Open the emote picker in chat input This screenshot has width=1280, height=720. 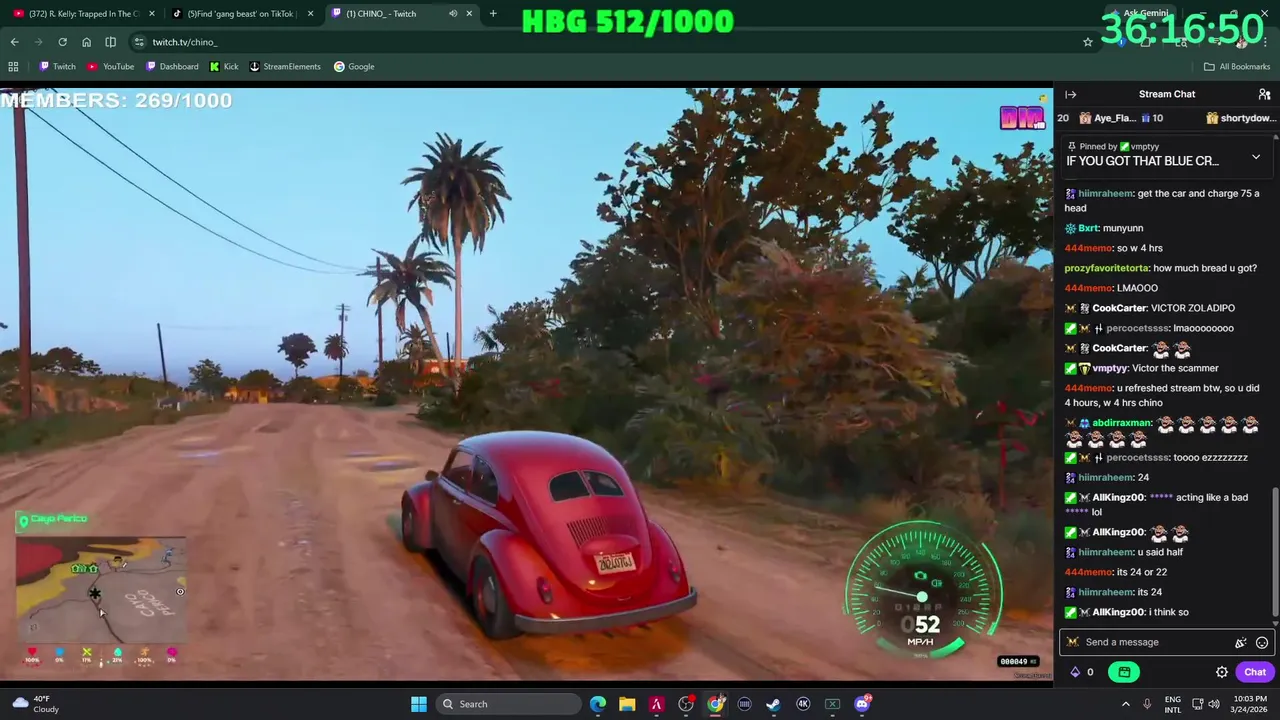(x=1262, y=643)
